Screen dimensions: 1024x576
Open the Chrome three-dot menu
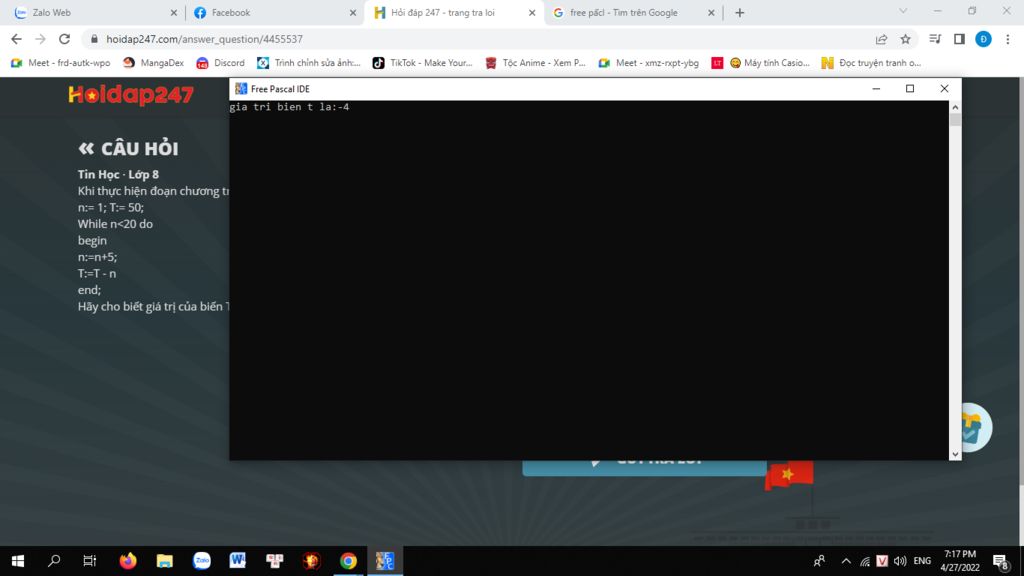[1008, 39]
